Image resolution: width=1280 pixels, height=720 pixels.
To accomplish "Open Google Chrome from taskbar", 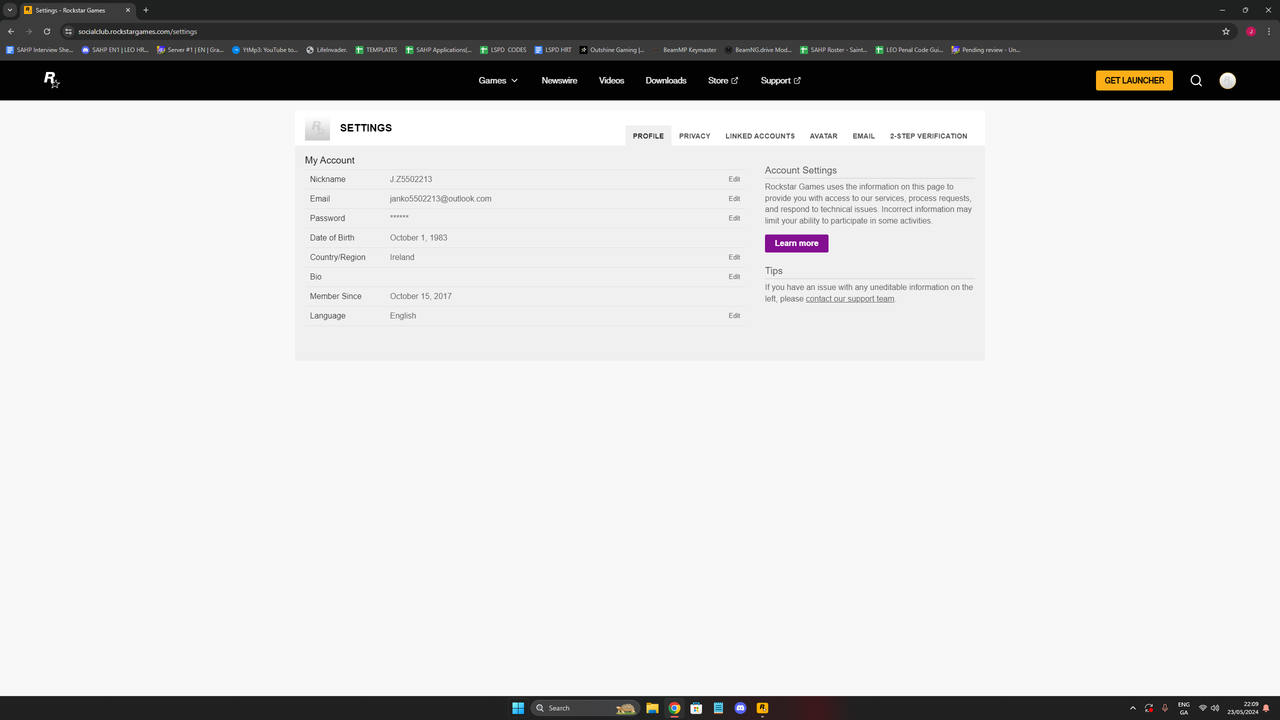I will [x=674, y=708].
